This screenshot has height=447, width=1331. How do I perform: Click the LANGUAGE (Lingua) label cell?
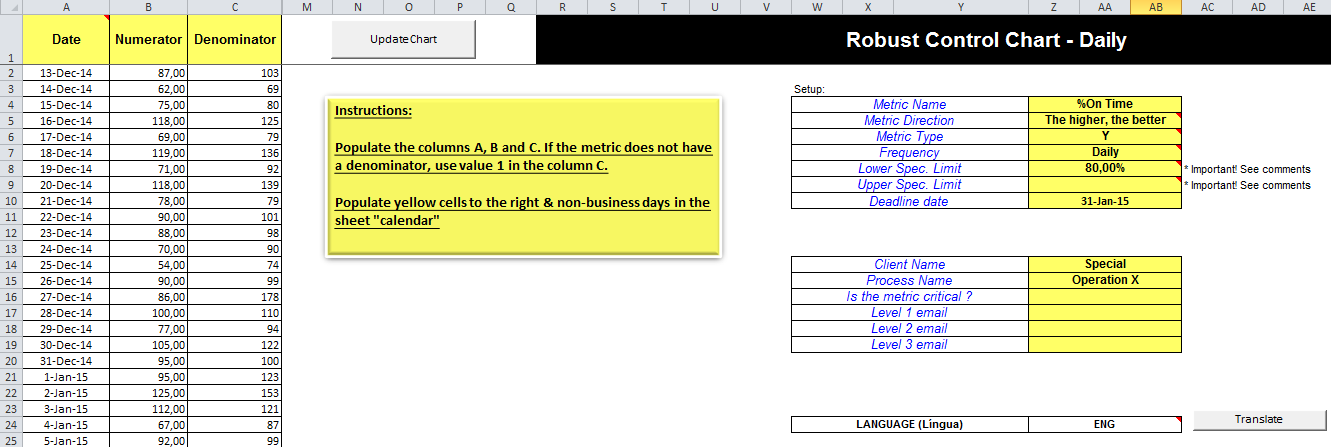coord(909,424)
